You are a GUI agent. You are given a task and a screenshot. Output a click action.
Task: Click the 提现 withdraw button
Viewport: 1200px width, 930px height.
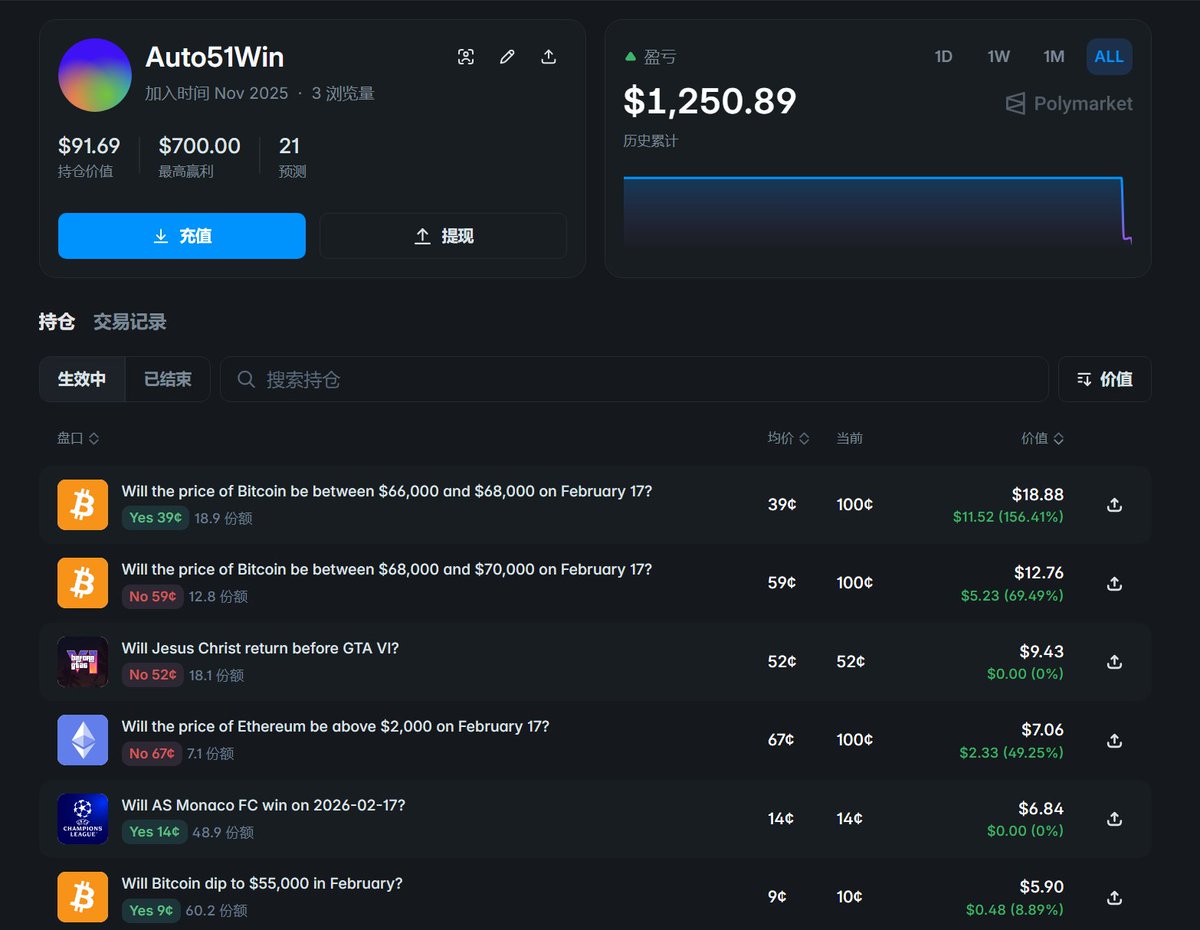coord(443,236)
